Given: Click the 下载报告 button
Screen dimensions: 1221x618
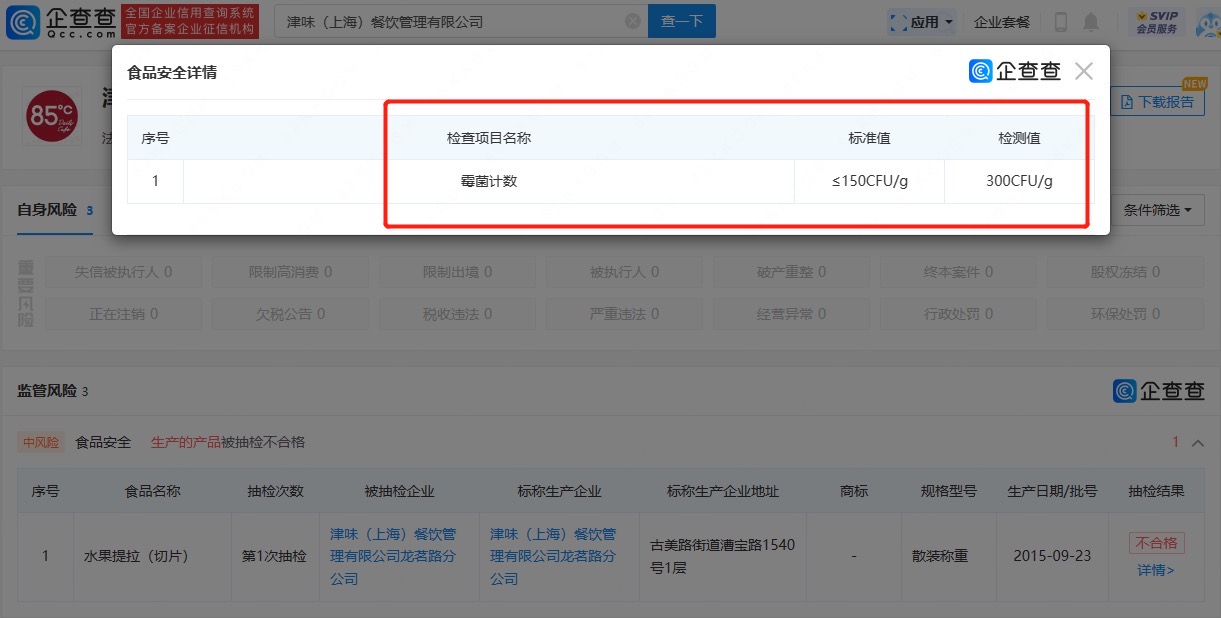Looking at the screenshot, I should [x=1157, y=102].
